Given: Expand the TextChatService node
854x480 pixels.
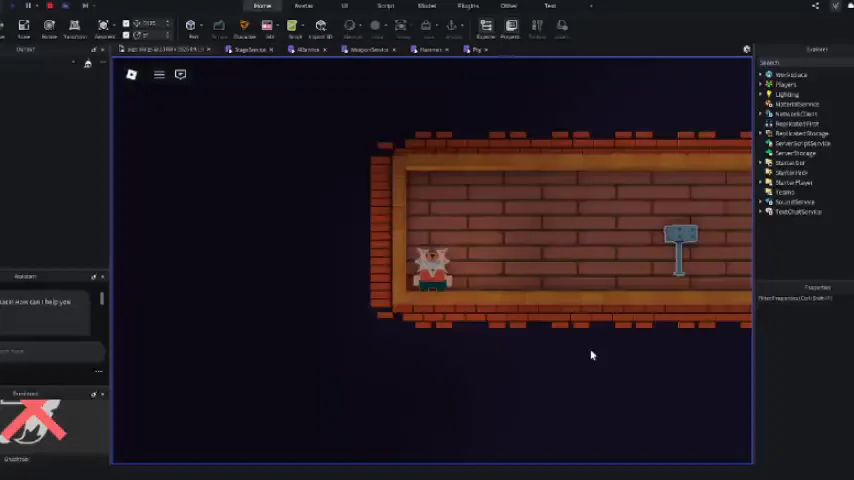Looking at the screenshot, I should (x=761, y=212).
